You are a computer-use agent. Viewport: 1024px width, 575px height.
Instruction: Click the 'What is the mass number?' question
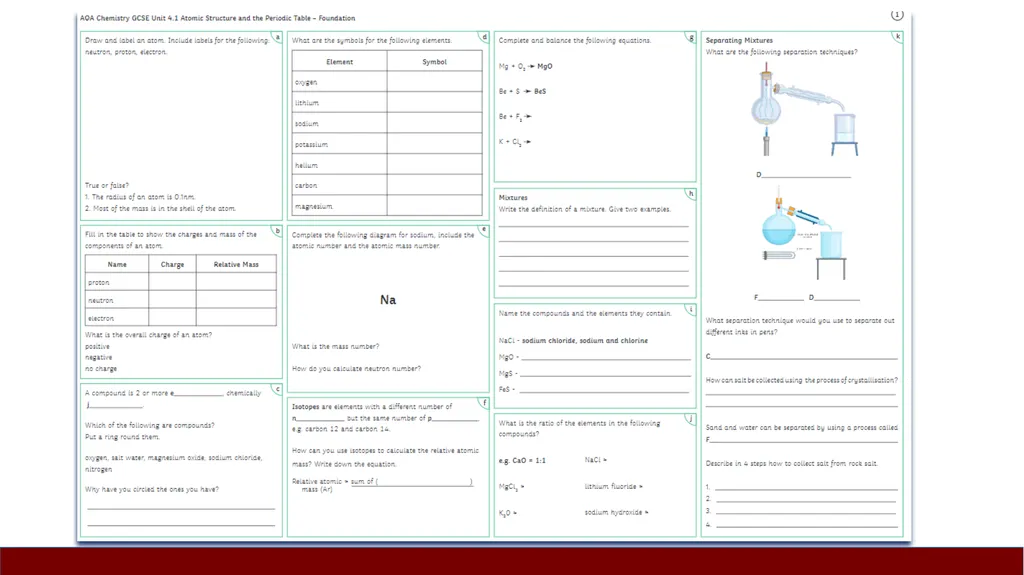click(336, 346)
